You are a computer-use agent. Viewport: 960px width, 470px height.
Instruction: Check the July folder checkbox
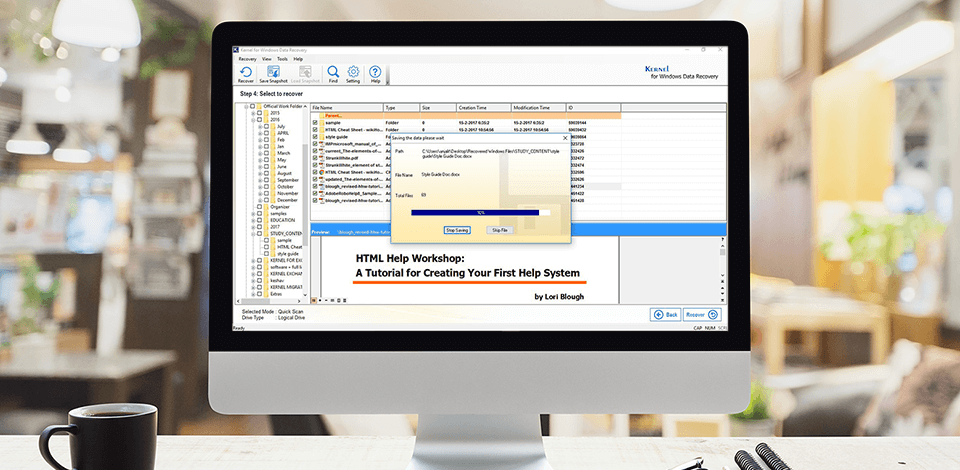coord(266,126)
